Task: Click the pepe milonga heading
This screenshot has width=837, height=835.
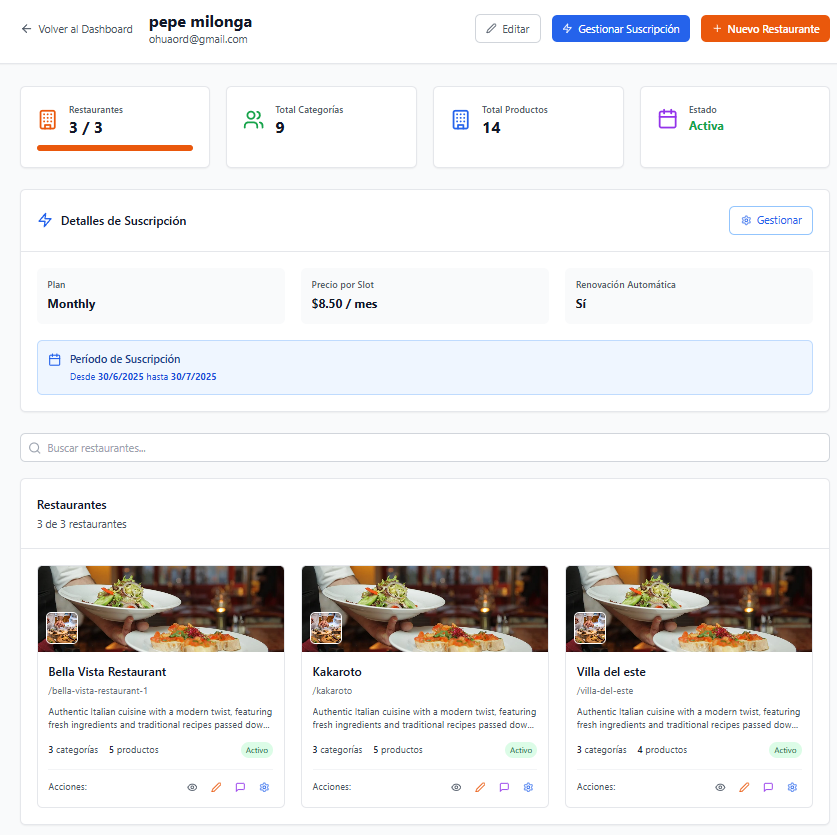Action: (x=200, y=21)
